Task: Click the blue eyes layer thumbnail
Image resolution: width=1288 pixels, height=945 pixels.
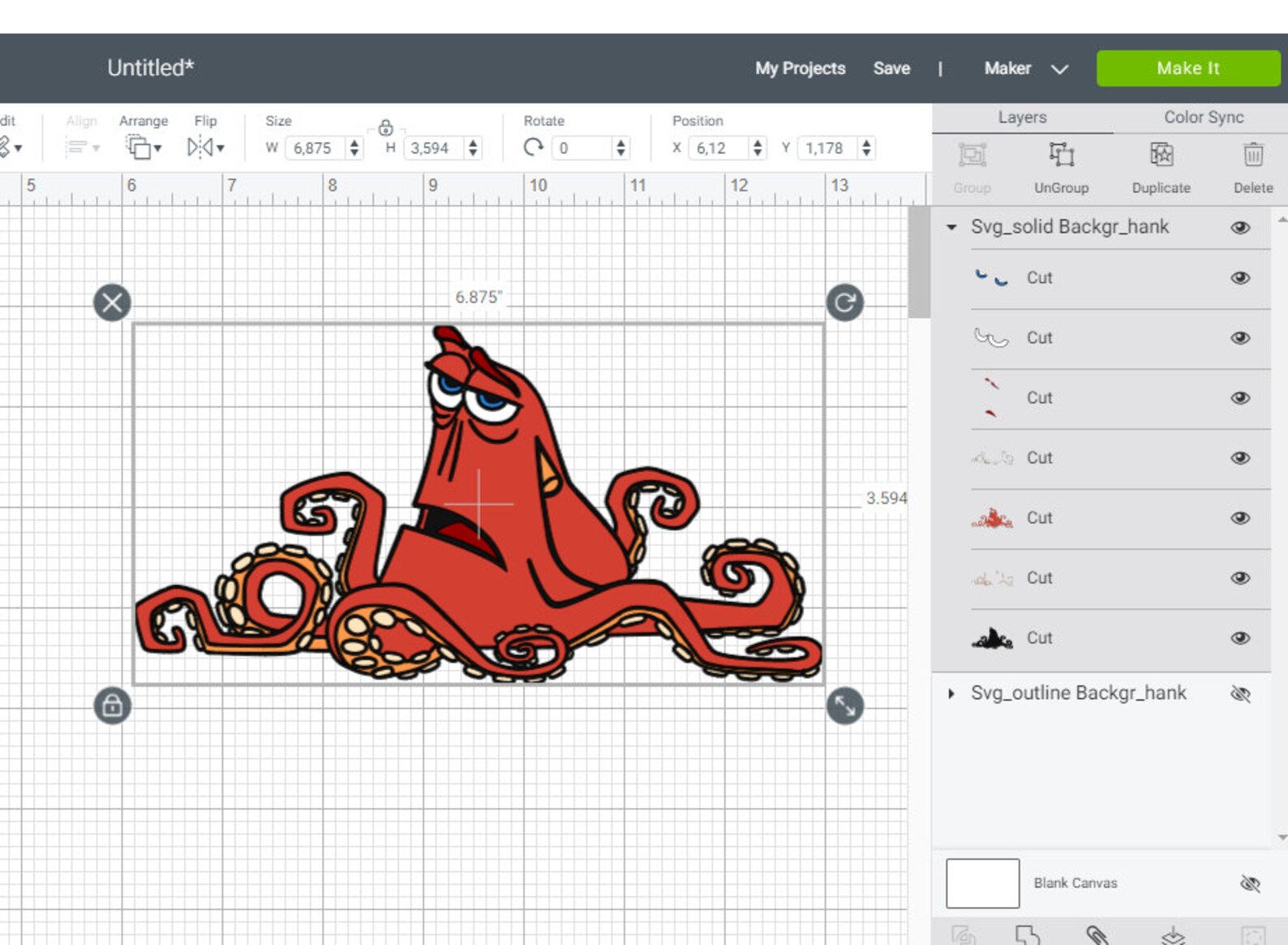Action: [991, 277]
